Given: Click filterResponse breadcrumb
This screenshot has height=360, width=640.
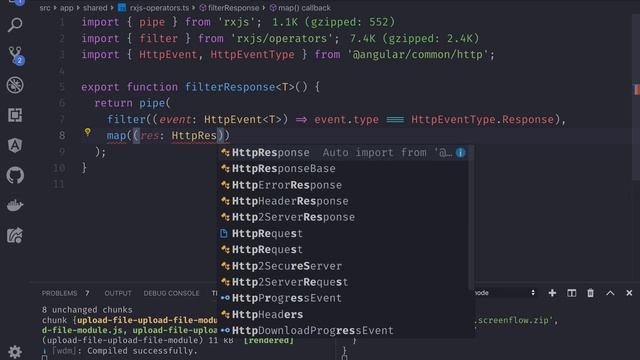Looking at the screenshot, I should [x=229, y=8].
